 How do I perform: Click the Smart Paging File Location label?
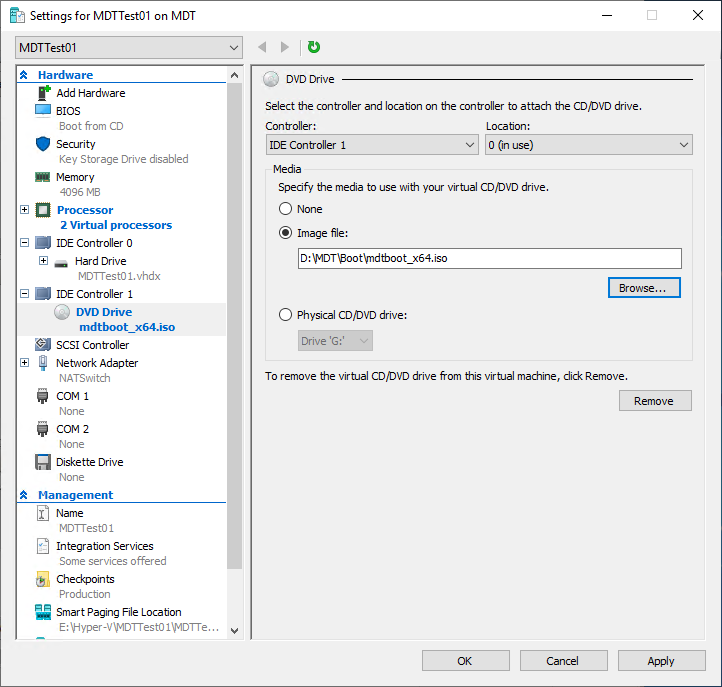pos(119,612)
